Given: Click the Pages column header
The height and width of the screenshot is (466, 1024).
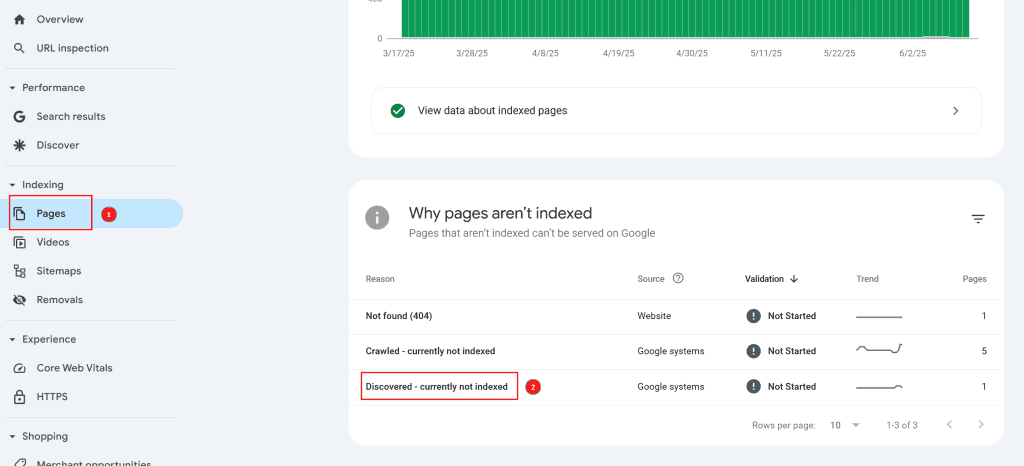Looking at the screenshot, I should tap(974, 279).
